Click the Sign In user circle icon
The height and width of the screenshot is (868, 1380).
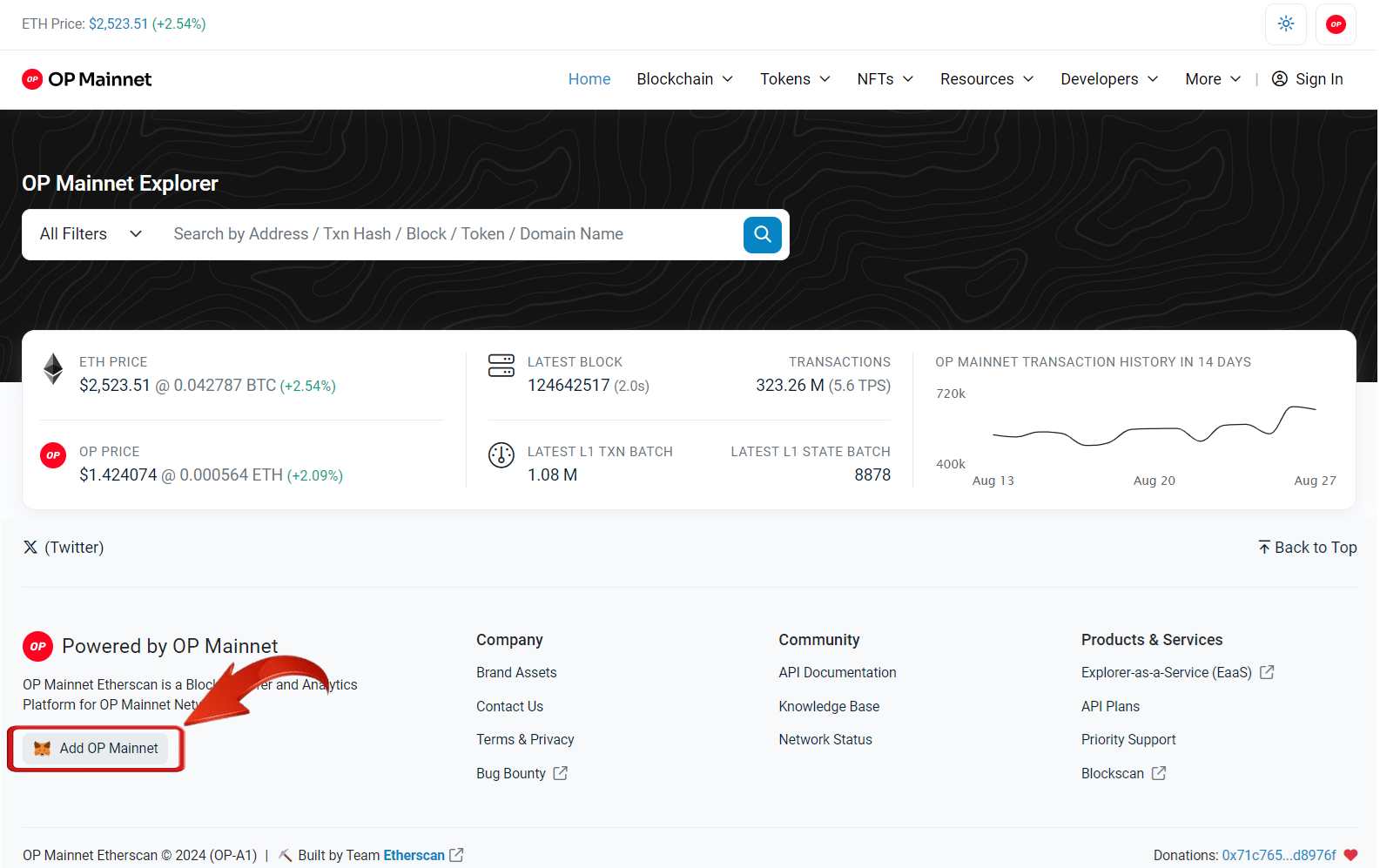pyautogui.click(x=1280, y=79)
